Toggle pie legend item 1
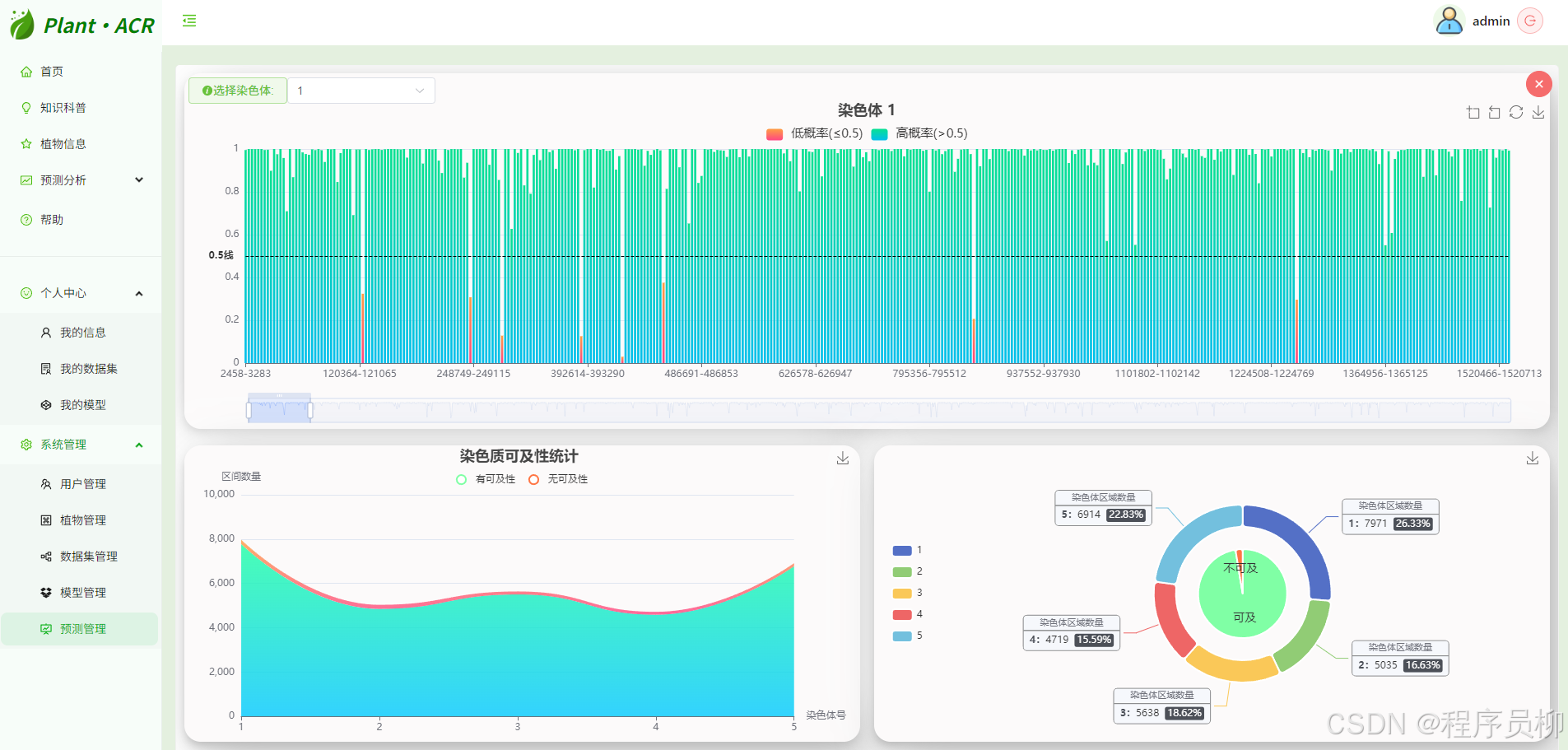Image resolution: width=1568 pixels, height=750 pixels. click(x=908, y=550)
